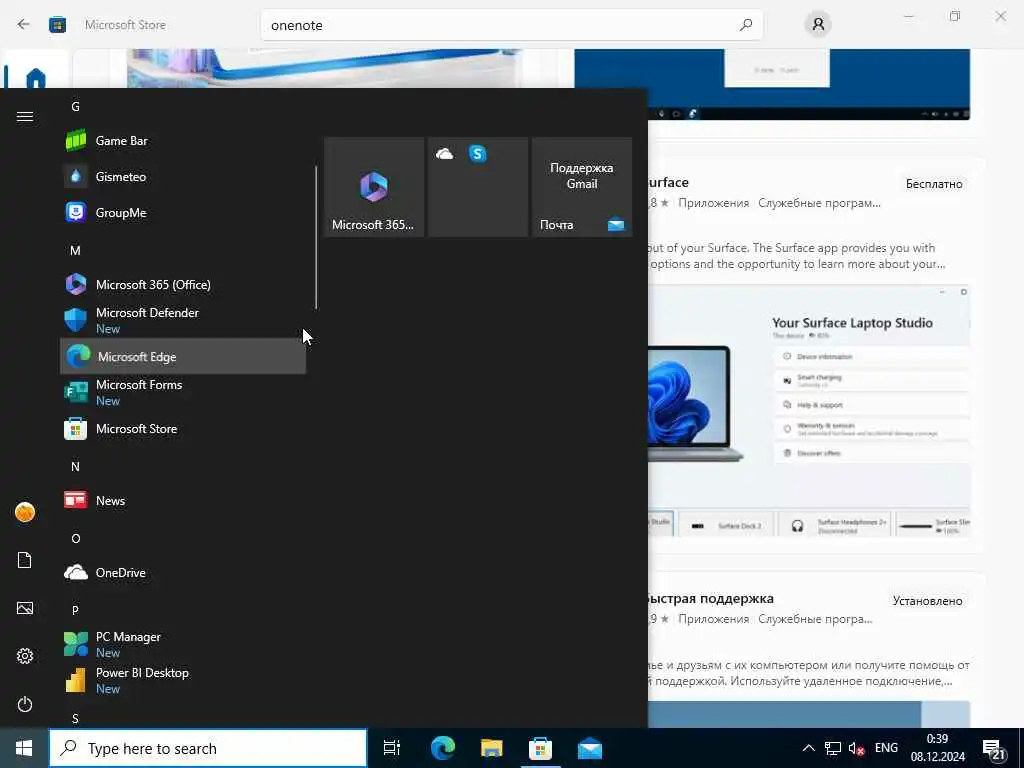Image resolution: width=1024 pixels, height=768 pixels.
Task: Open Microsoft 365 (Office) list entry
Action: [x=183, y=285]
